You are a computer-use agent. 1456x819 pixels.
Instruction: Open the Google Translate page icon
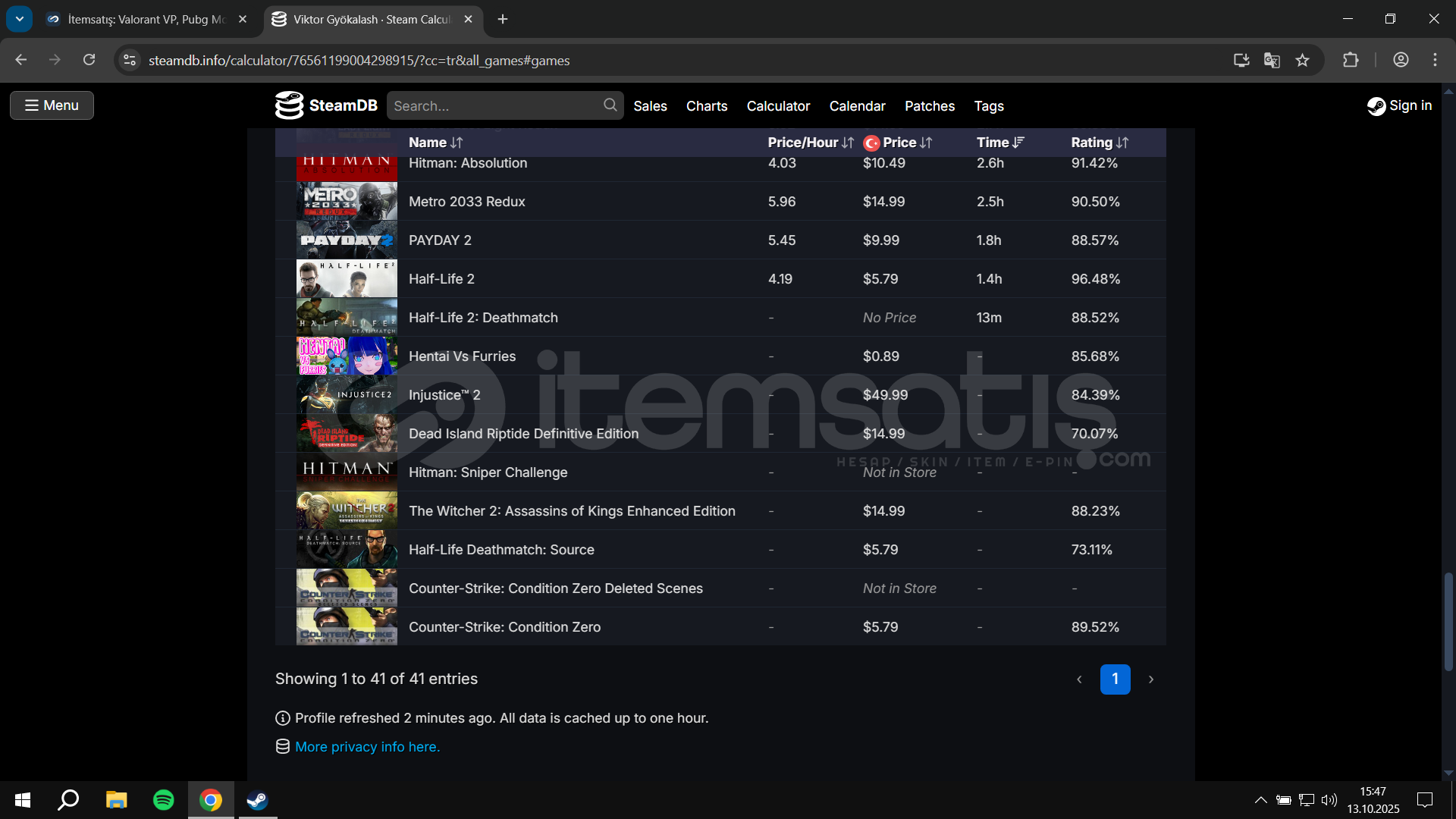[1272, 60]
